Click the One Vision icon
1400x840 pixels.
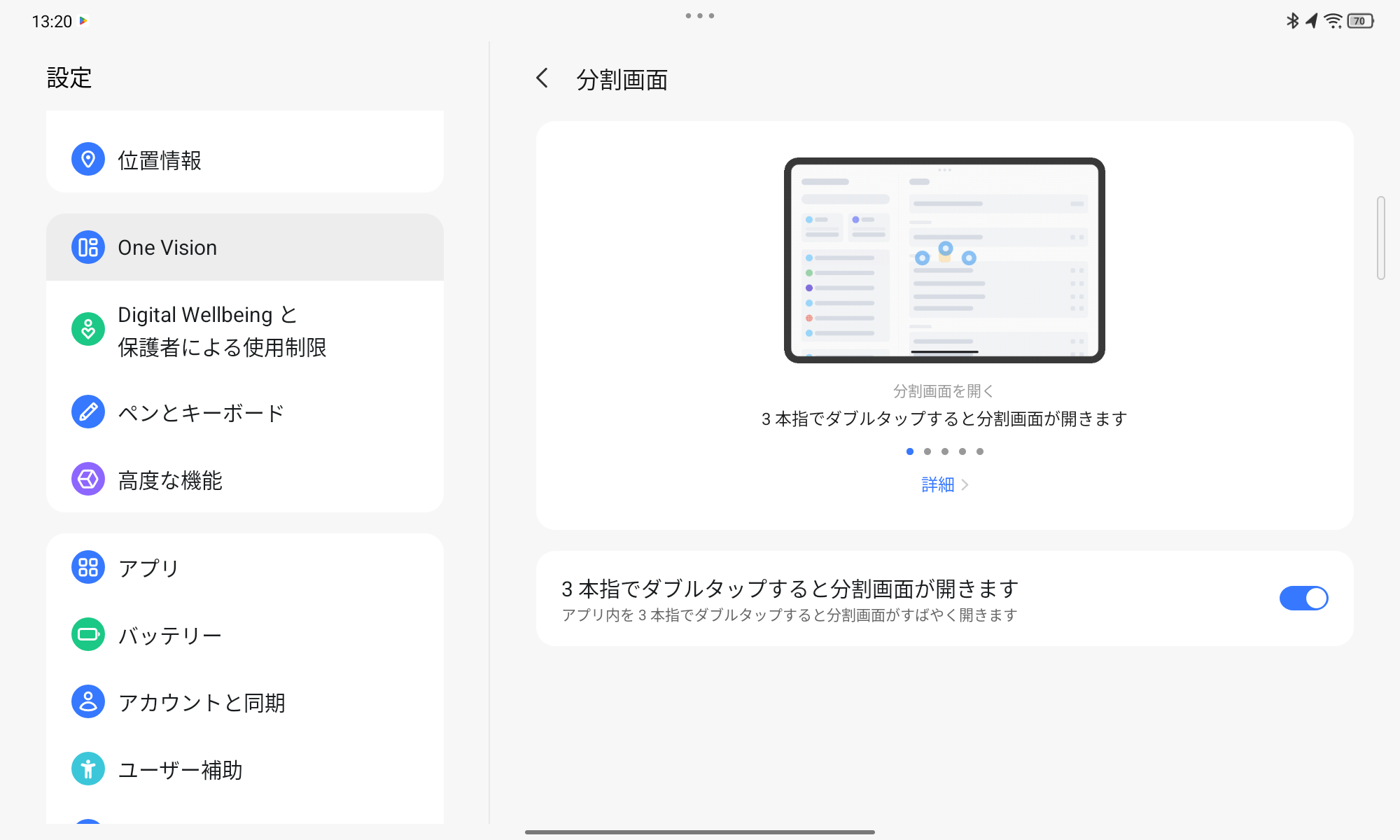point(88,247)
